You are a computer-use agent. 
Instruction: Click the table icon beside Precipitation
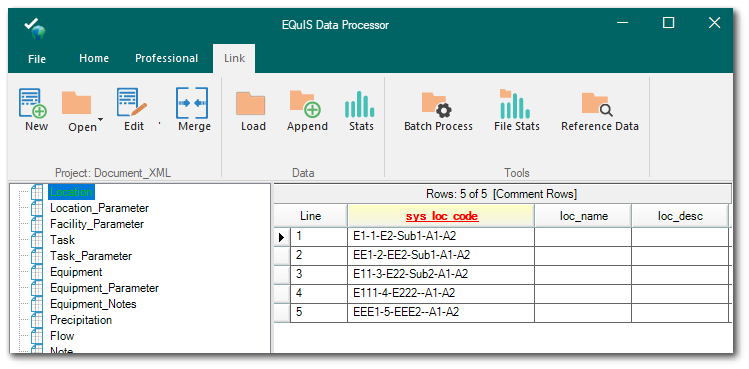37,320
